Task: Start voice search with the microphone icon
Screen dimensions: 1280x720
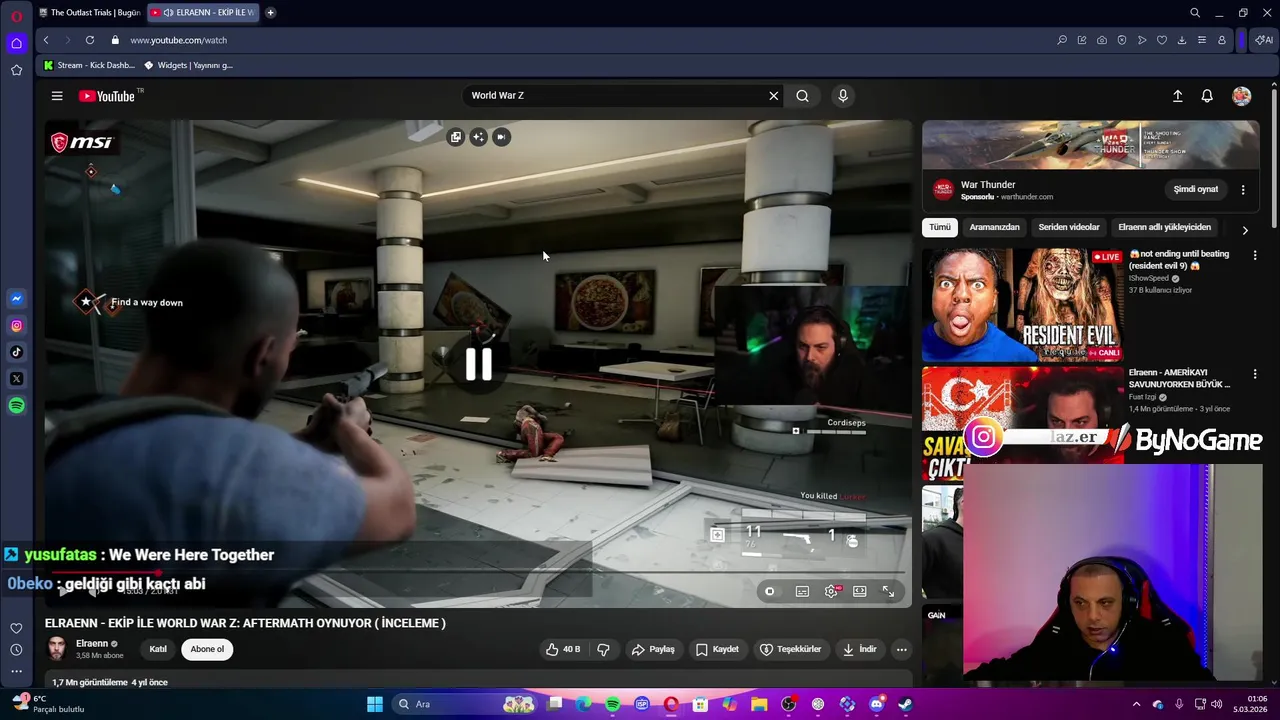Action: pyautogui.click(x=843, y=96)
